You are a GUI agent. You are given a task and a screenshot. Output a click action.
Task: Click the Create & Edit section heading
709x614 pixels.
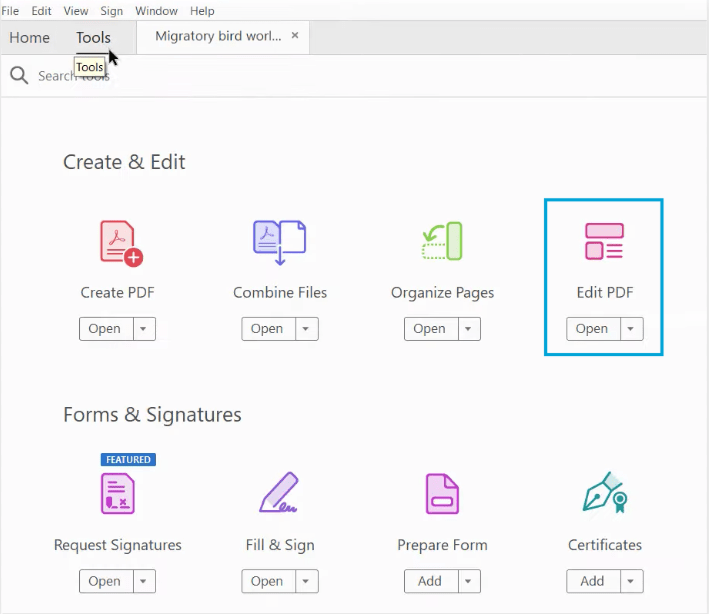coord(124,162)
